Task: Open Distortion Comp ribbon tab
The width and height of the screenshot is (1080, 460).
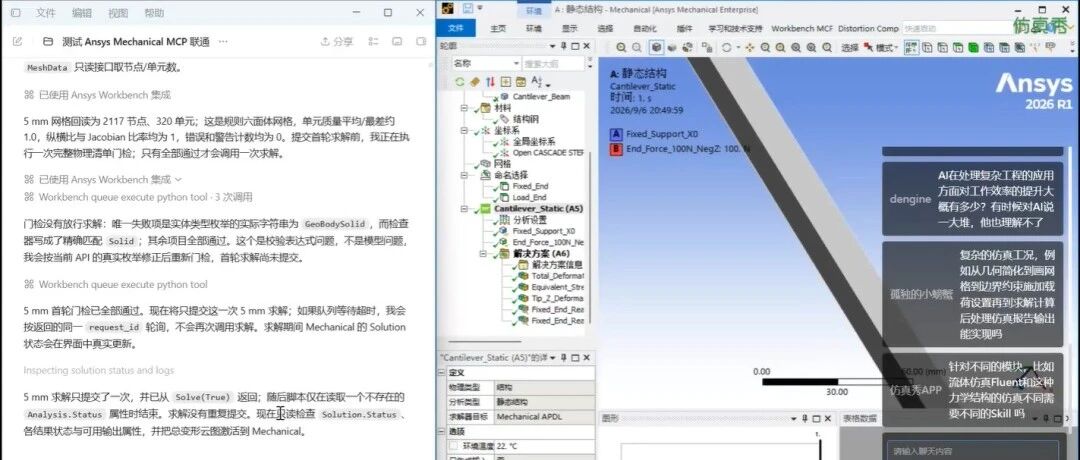Action: pos(869,29)
